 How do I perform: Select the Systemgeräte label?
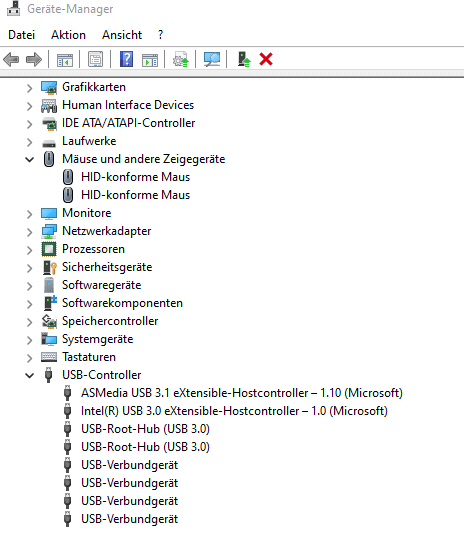(98, 339)
